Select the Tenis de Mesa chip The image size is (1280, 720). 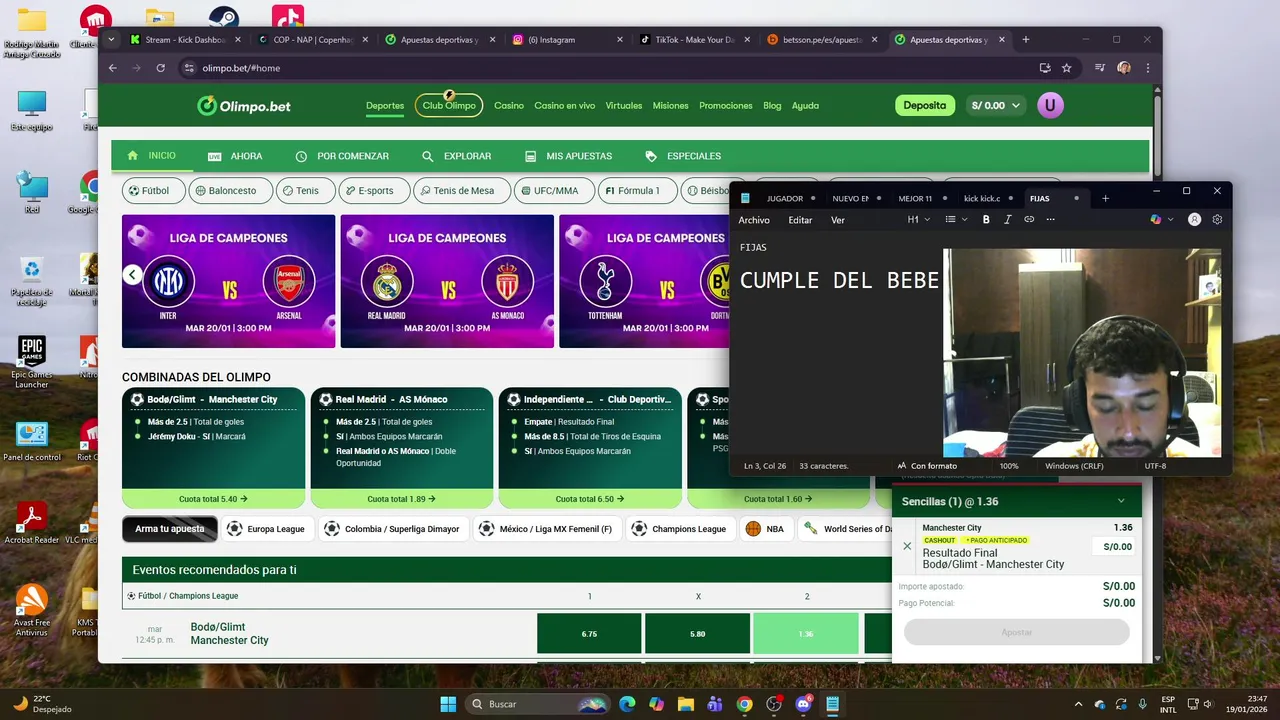pos(461,190)
